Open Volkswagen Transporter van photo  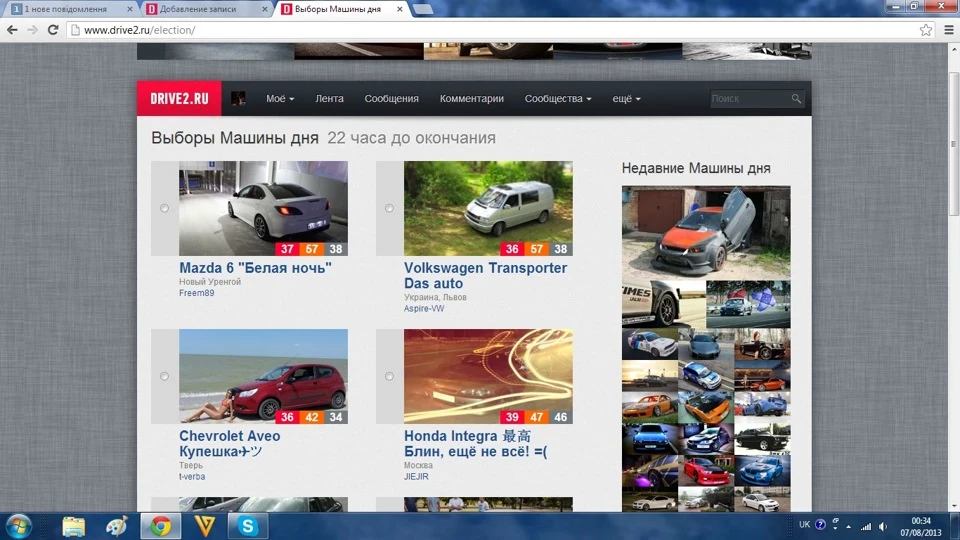point(488,208)
